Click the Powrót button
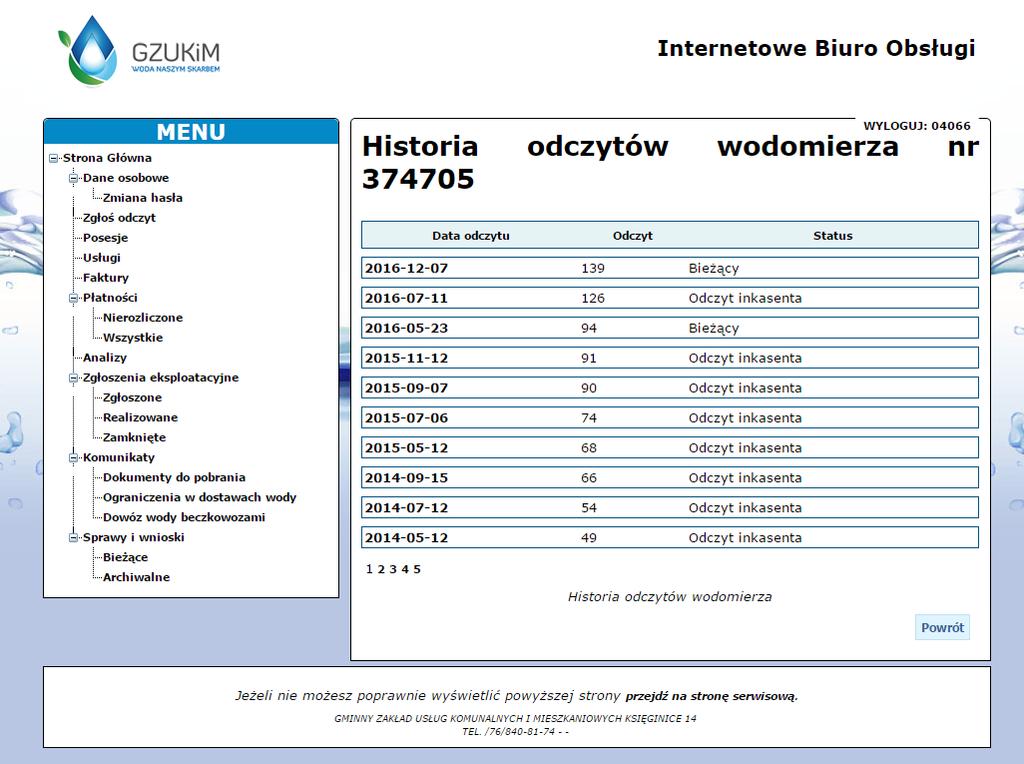The height and width of the screenshot is (764, 1024). pos(942,628)
